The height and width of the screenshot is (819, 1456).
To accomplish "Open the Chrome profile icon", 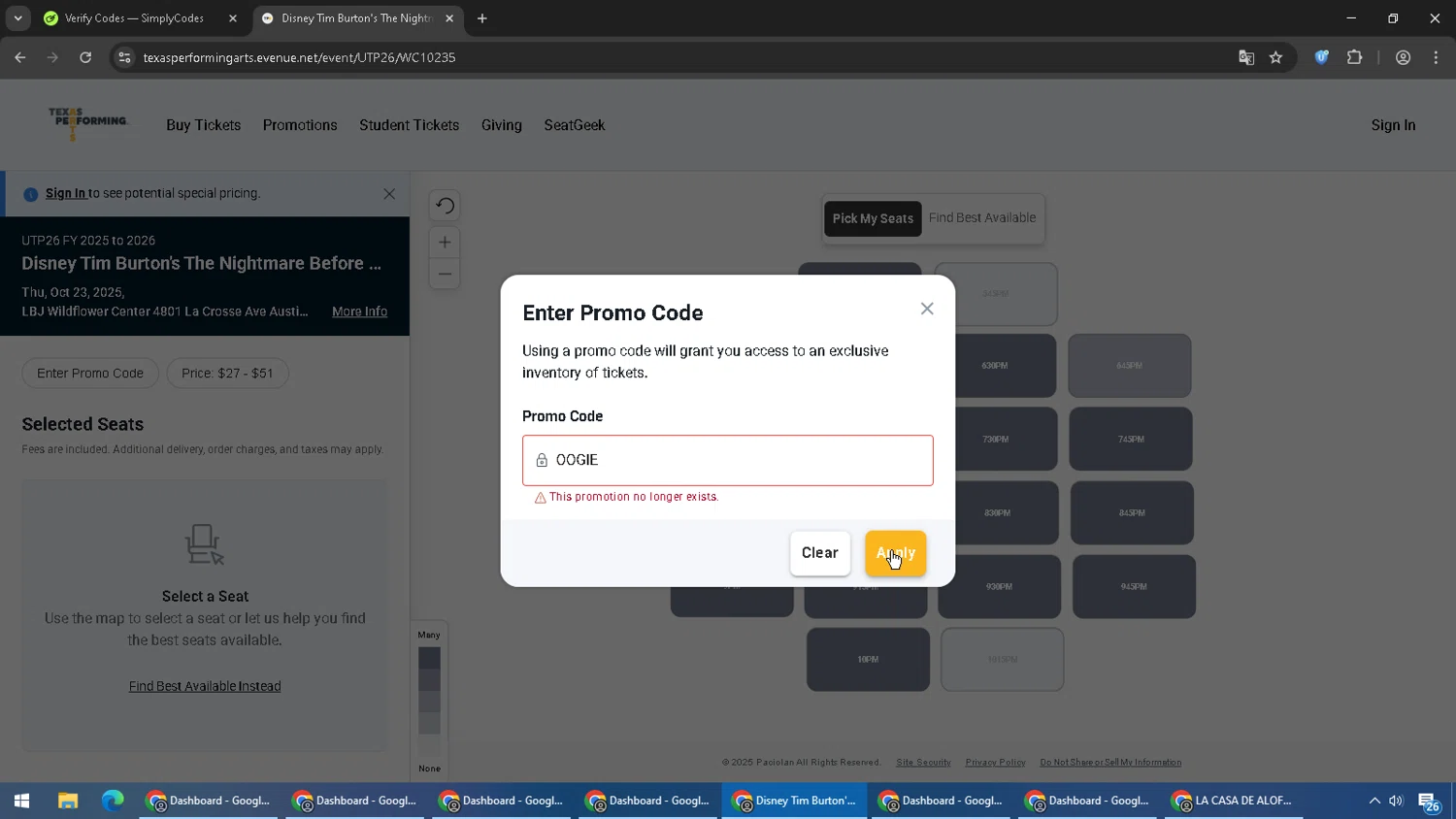I will click(x=1403, y=57).
